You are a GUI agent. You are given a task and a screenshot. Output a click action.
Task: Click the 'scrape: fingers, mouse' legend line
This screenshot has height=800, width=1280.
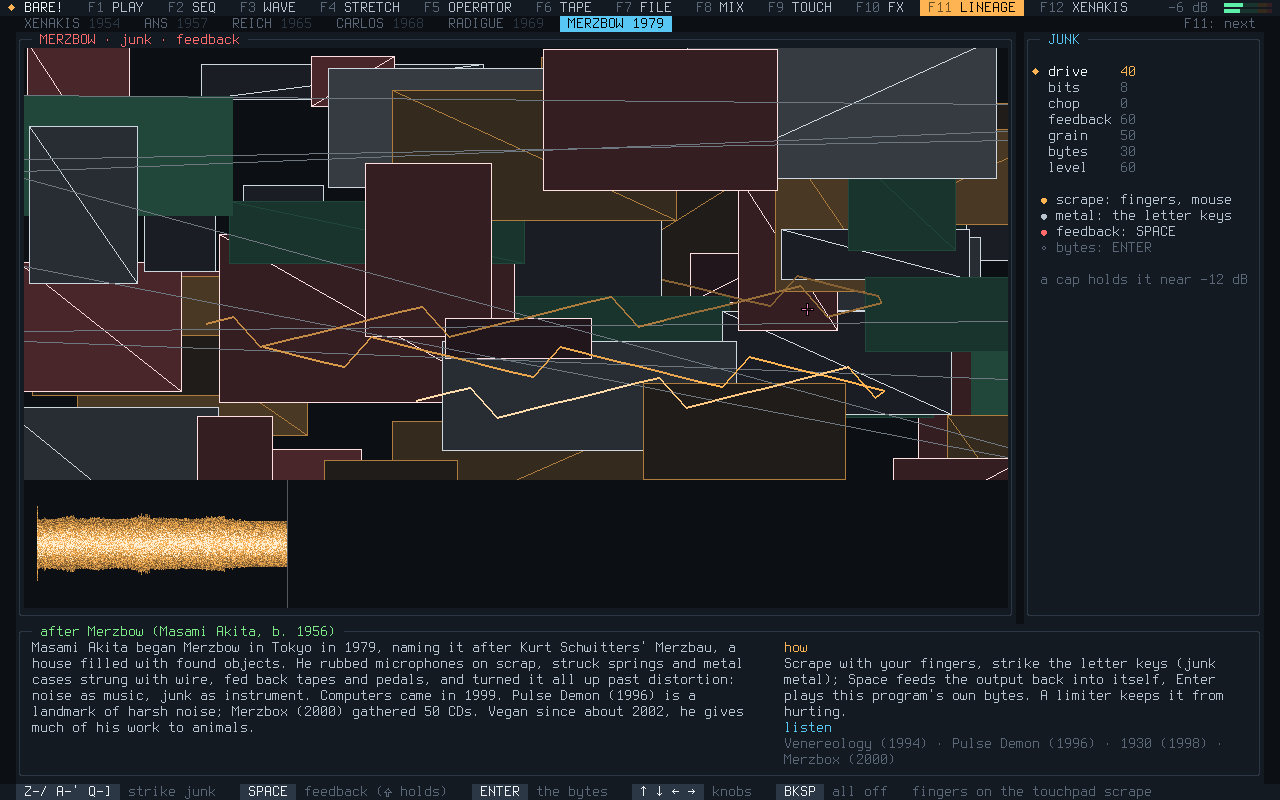pyautogui.click(x=1136, y=199)
